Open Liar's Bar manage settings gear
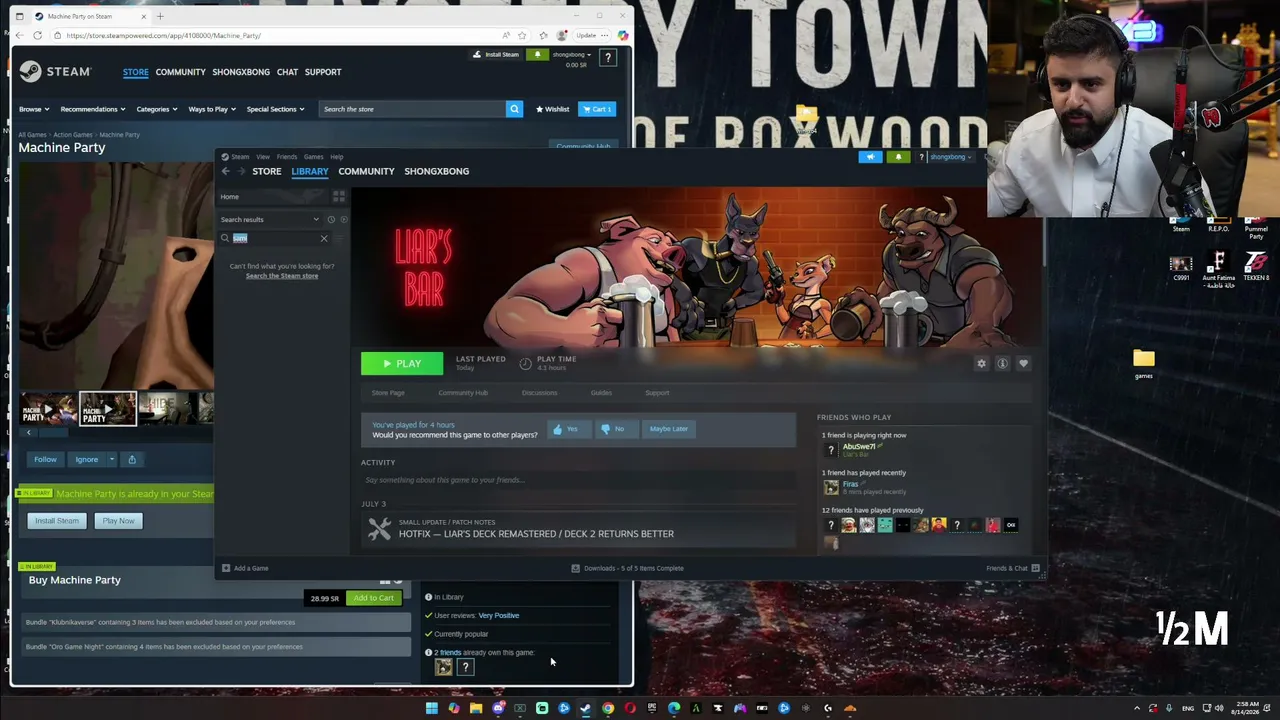 (981, 363)
